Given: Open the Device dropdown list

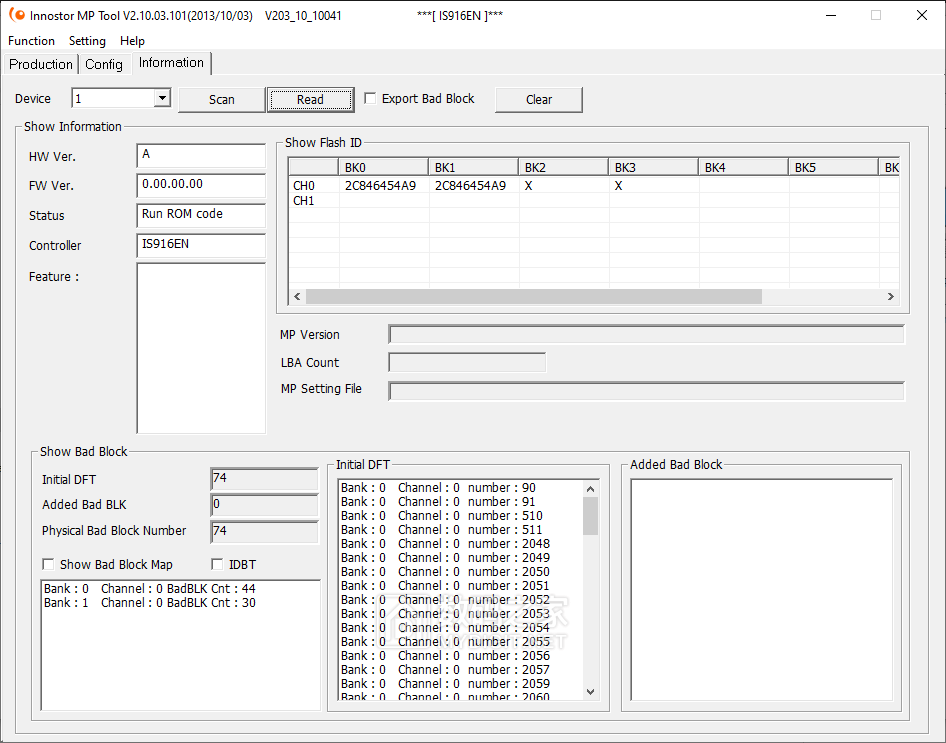Looking at the screenshot, I should coord(162,98).
